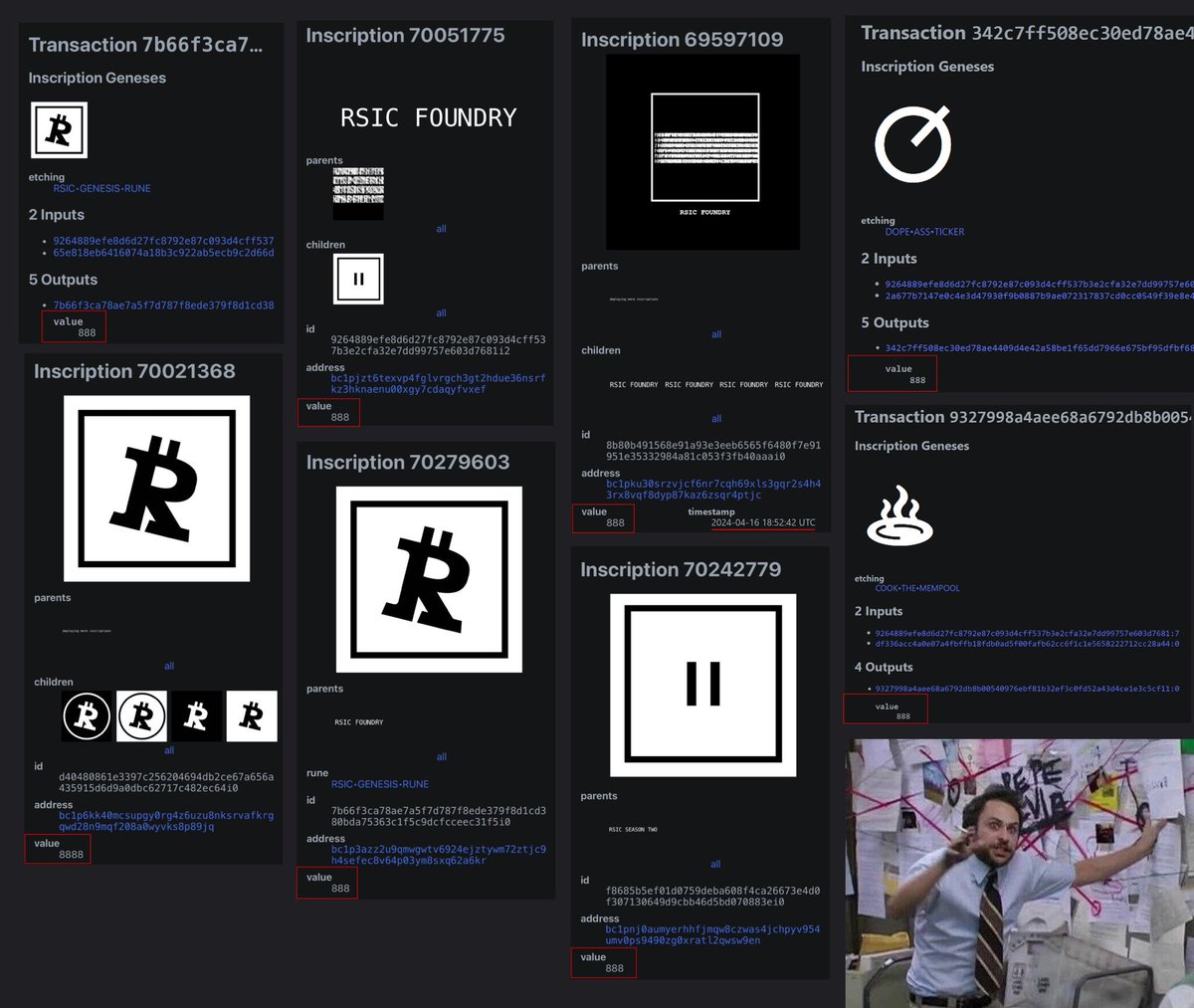Viewport: 1194px width, 1008px height.
Task: Open input 2a677b7147e0c4e3 in Transaction 342c7ff508ec
Action: point(1039,296)
